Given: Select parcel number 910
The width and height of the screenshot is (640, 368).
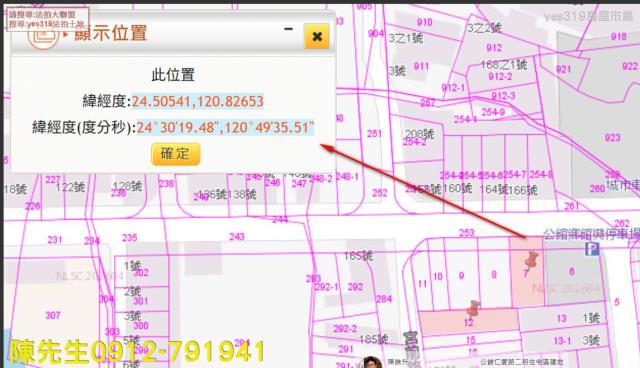Looking at the screenshot, I should point(424,22).
